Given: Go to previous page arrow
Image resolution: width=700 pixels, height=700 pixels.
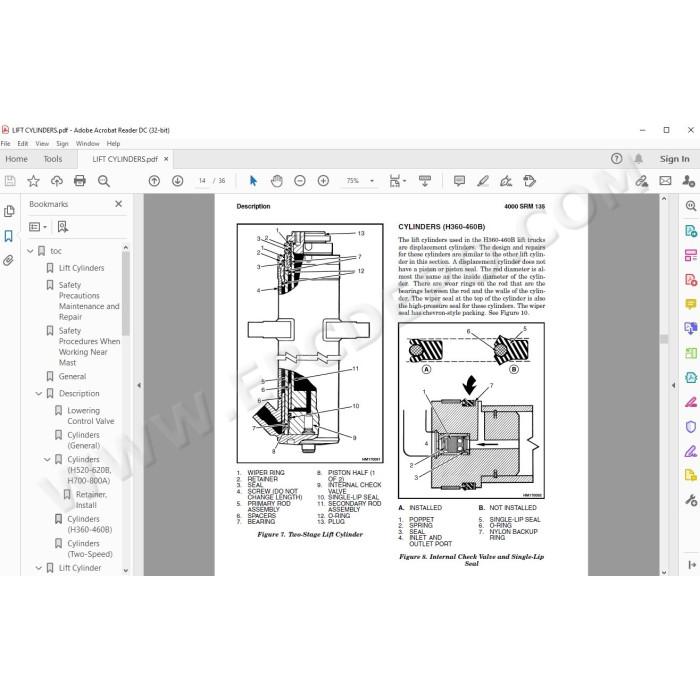Looking at the screenshot, I should 154,181.
